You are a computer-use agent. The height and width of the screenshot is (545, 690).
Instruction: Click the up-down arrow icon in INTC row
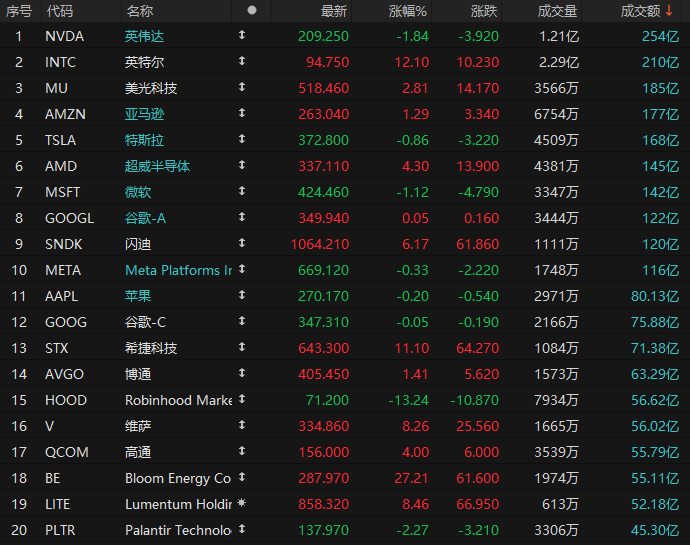click(x=242, y=61)
